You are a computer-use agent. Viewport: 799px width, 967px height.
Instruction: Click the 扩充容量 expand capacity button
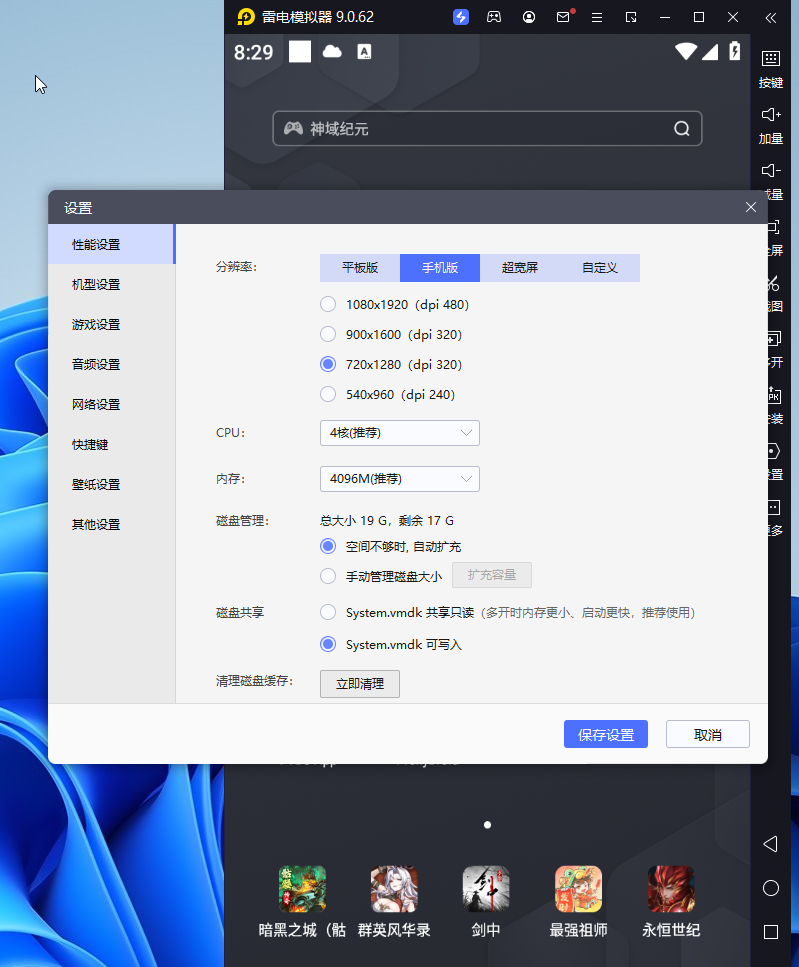492,575
